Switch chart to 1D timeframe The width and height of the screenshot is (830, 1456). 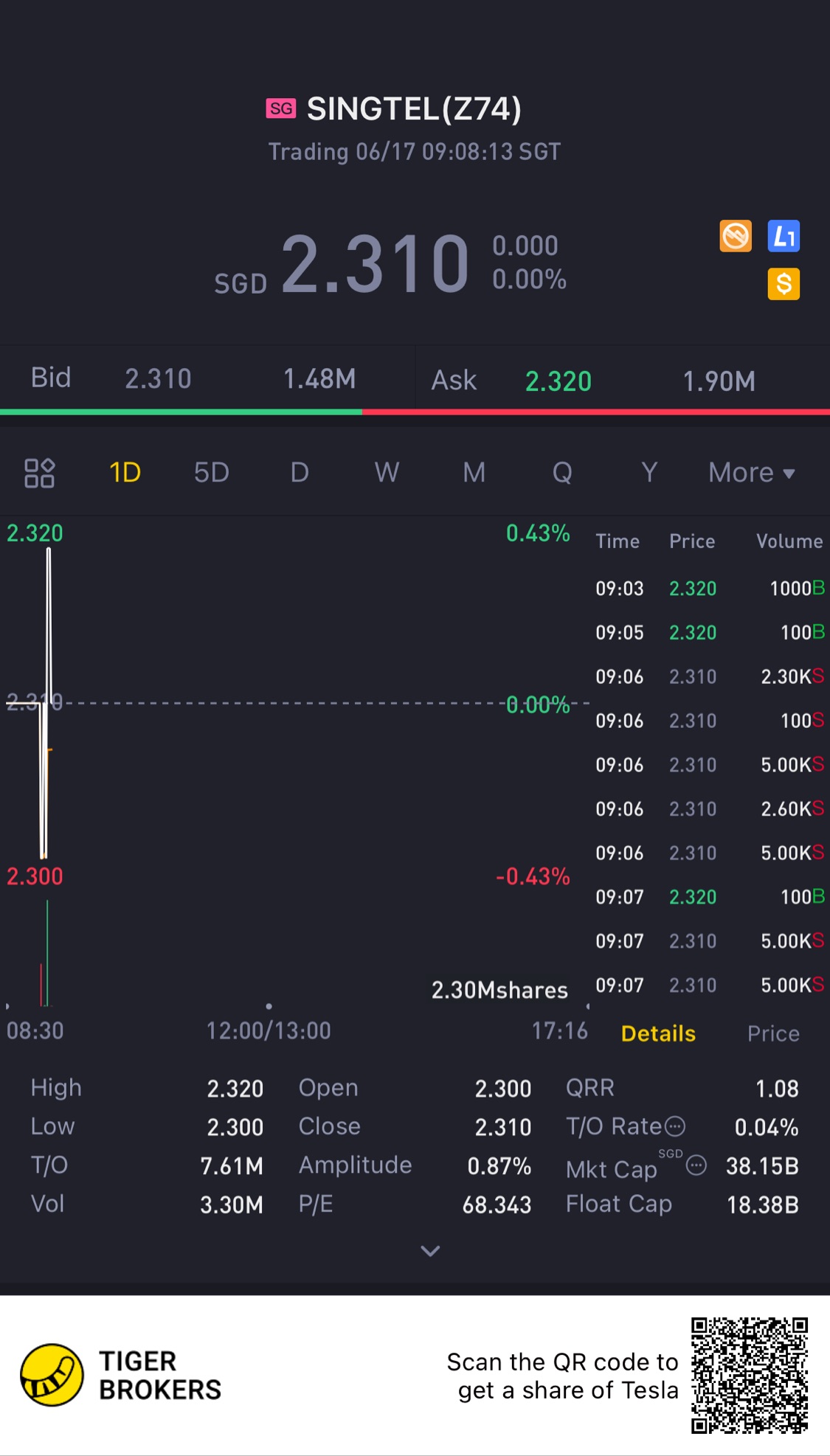coord(125,473)
